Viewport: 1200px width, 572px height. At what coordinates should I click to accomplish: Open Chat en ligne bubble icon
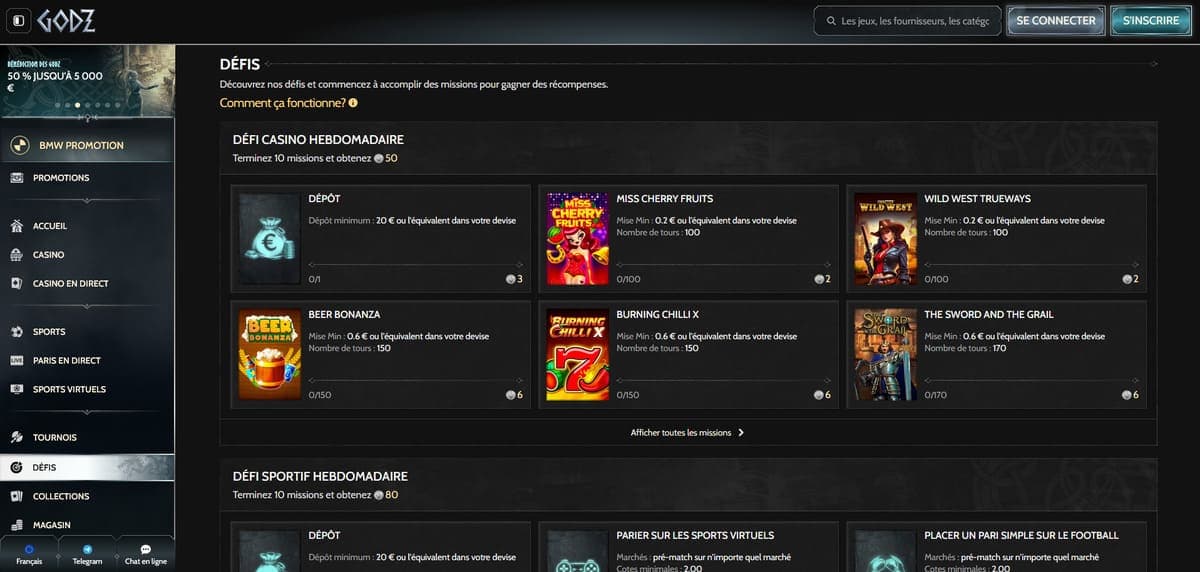pyautogui.click(x=146, y=549)
